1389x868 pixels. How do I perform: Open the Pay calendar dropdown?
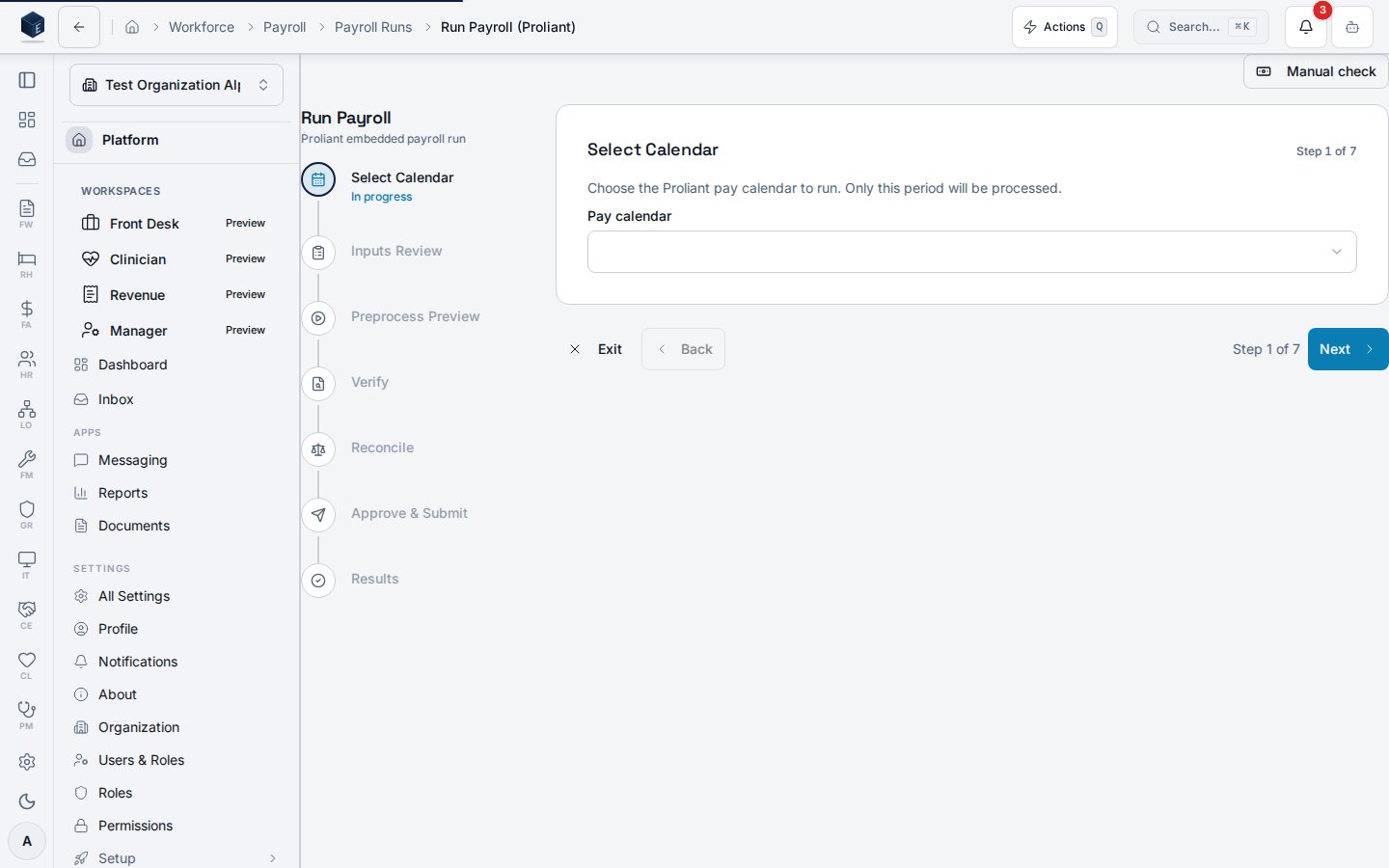pos(971,252)
